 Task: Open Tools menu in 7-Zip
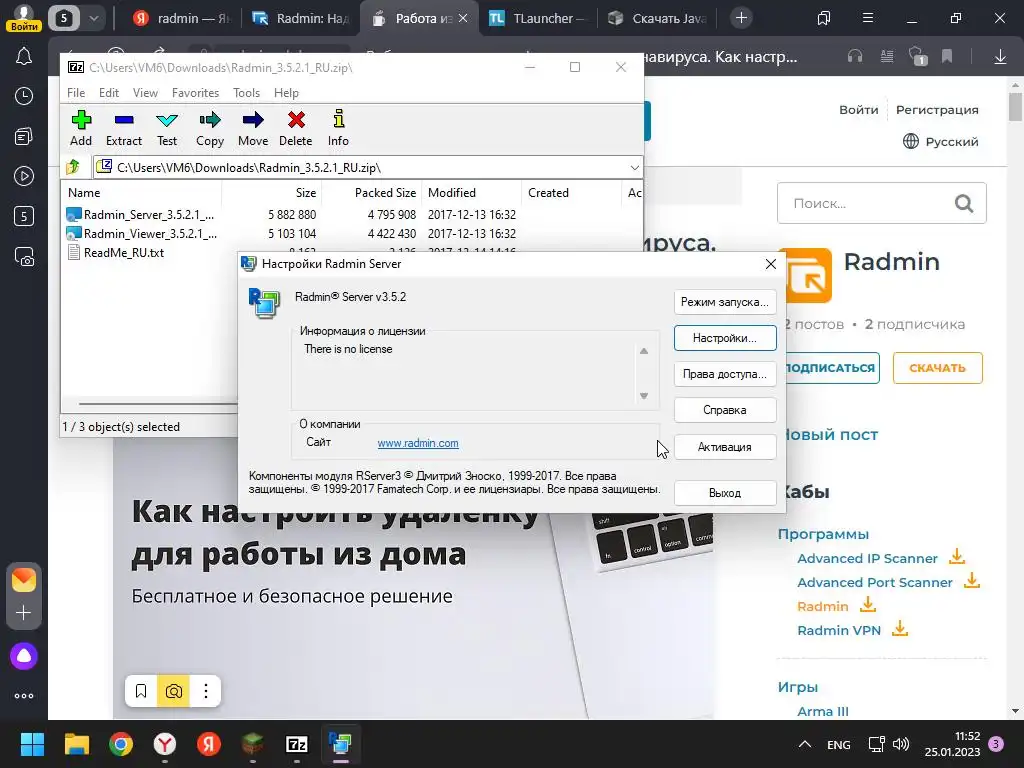tap(246, 93)
